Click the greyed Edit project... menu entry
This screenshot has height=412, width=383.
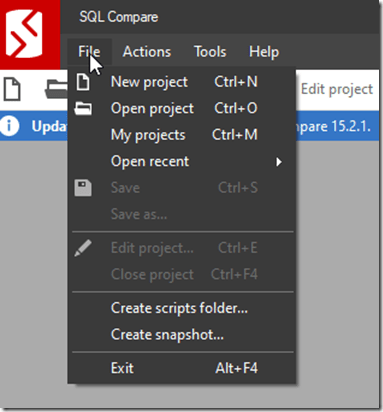coord(182,248)
